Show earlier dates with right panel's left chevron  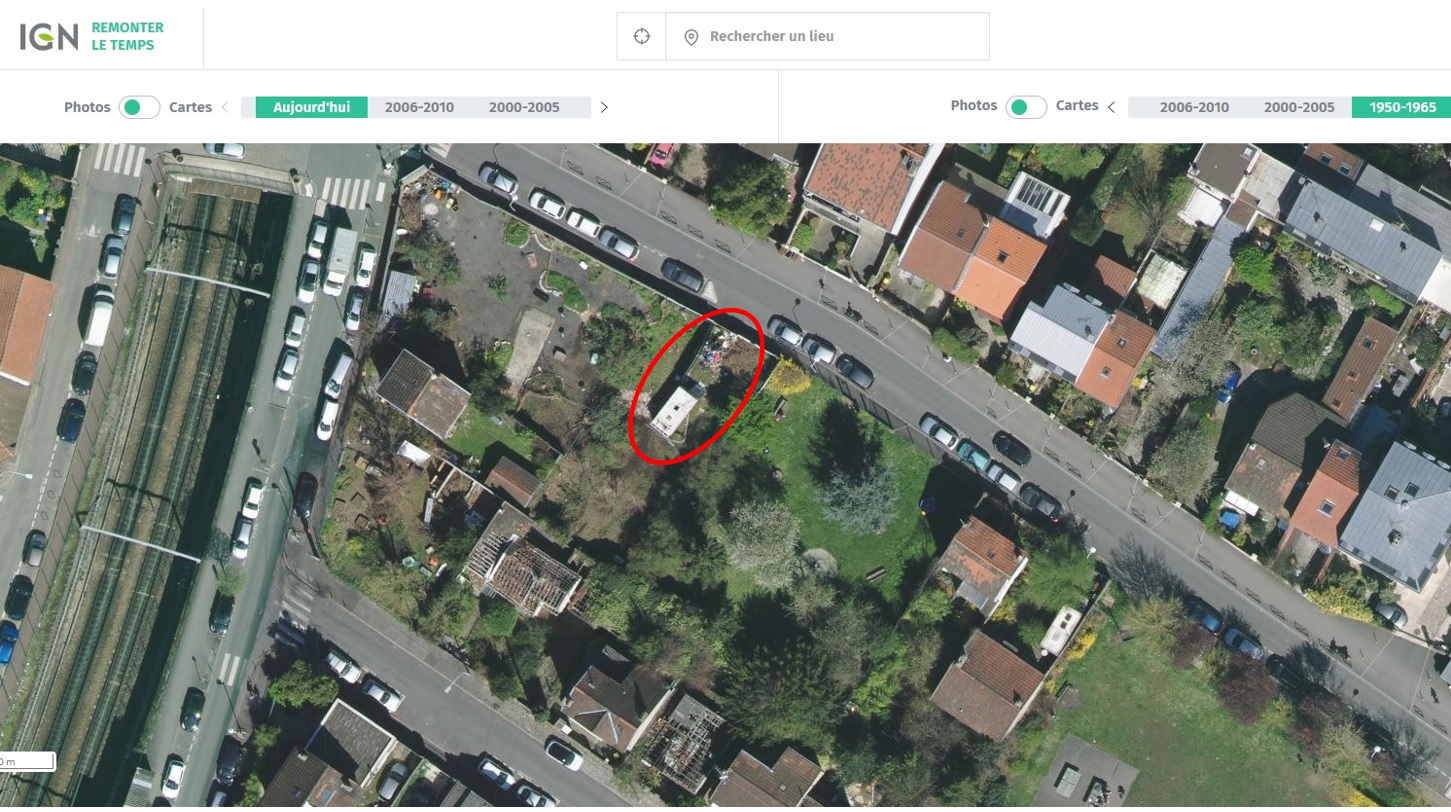(1111, 107)
